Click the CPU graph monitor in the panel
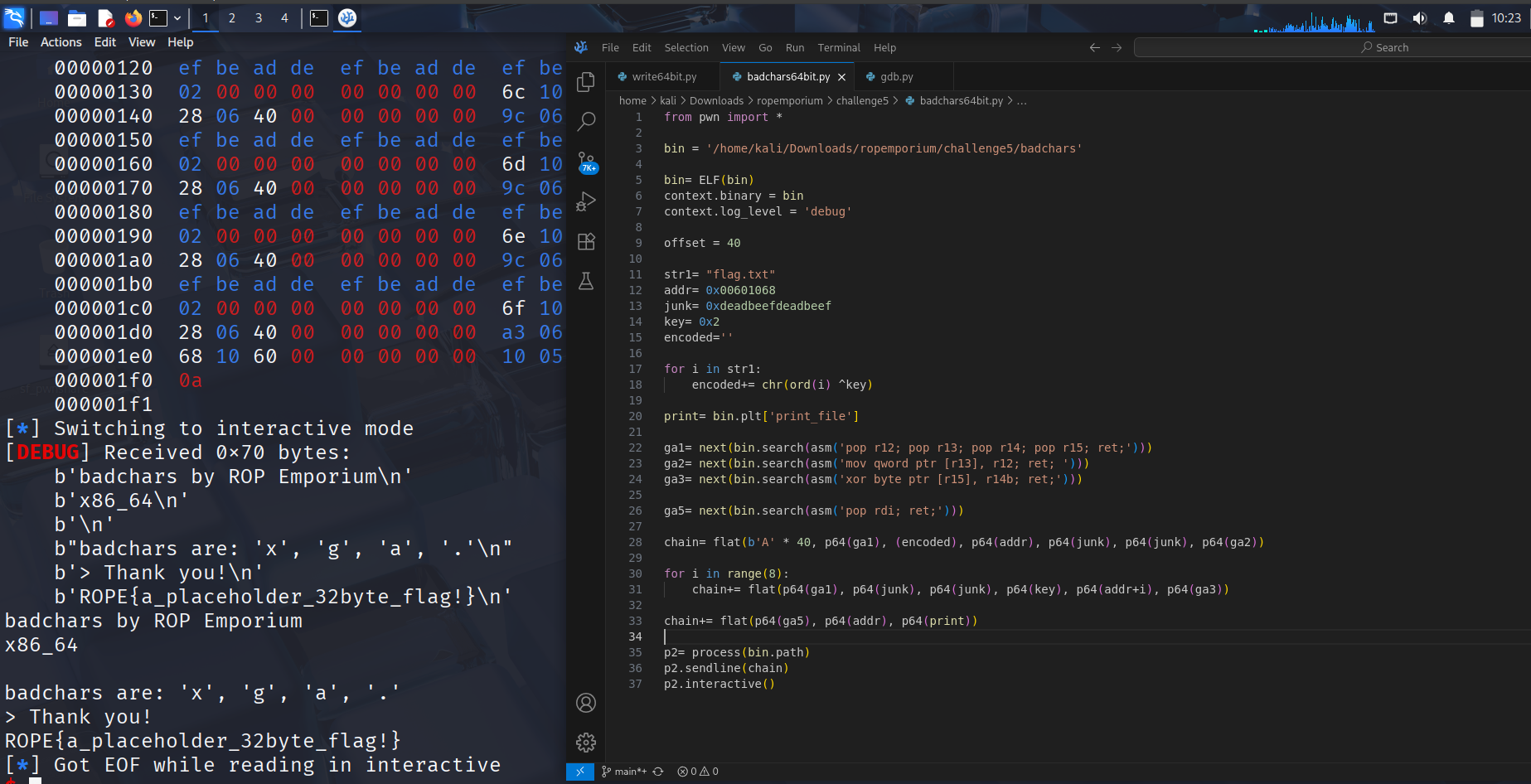Screen dimensions: 1531x784 click(1315, 22)
